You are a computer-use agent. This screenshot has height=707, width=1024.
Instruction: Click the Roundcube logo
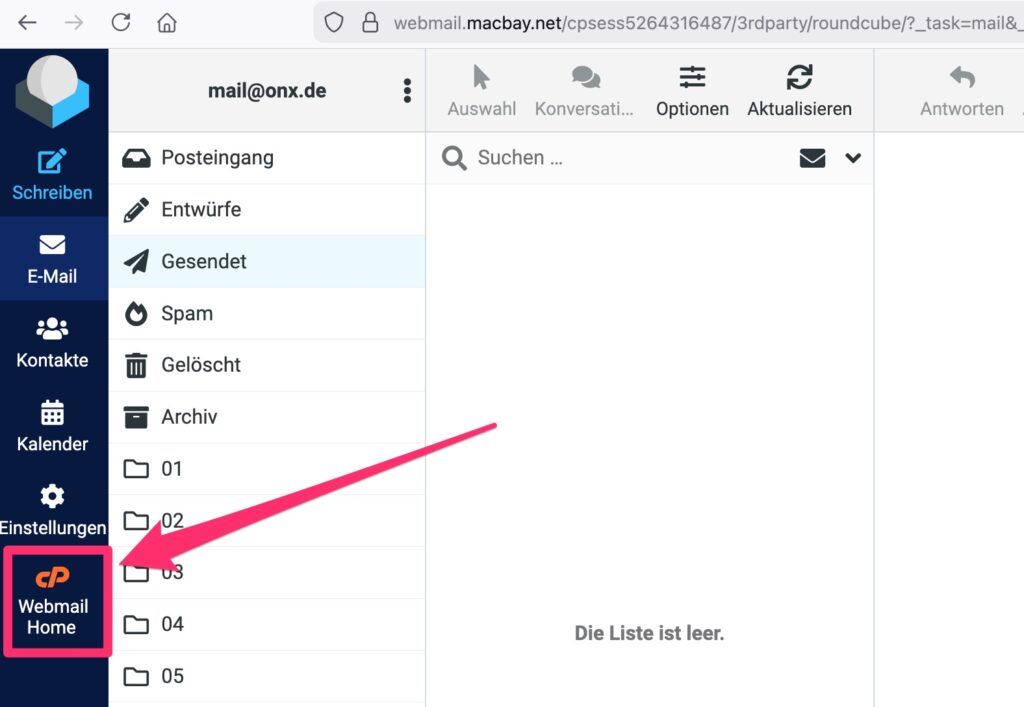pyautogui.click(x=52, y=91)
